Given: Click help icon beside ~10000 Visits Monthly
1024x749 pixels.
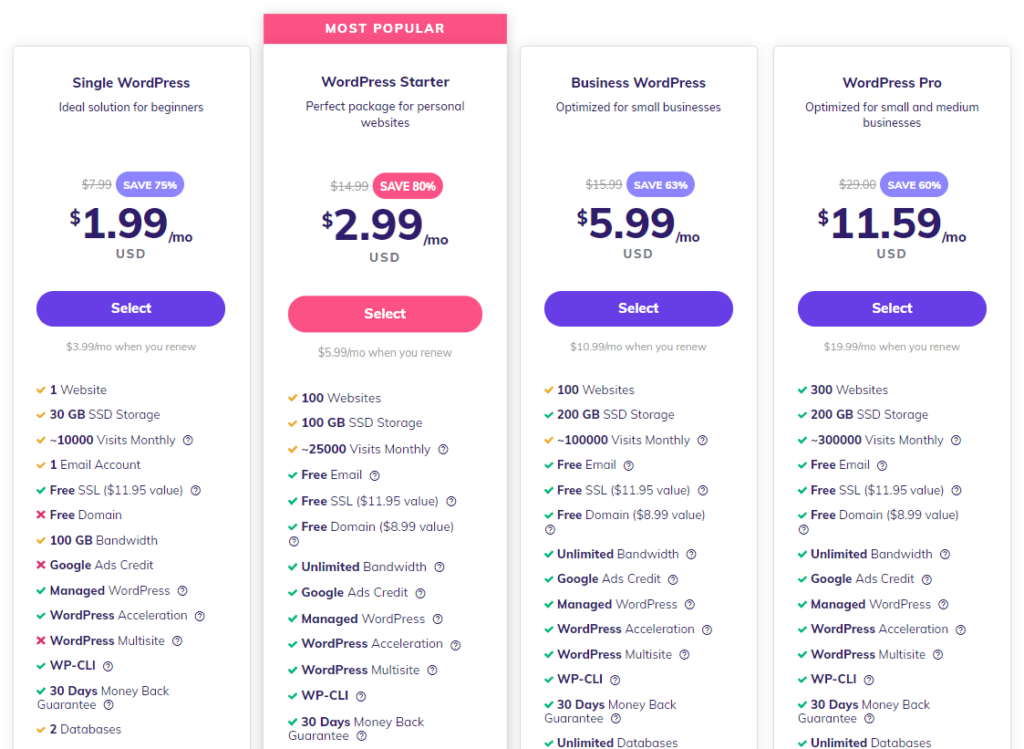Looking at the screenshot, I should tap(188, 440).
